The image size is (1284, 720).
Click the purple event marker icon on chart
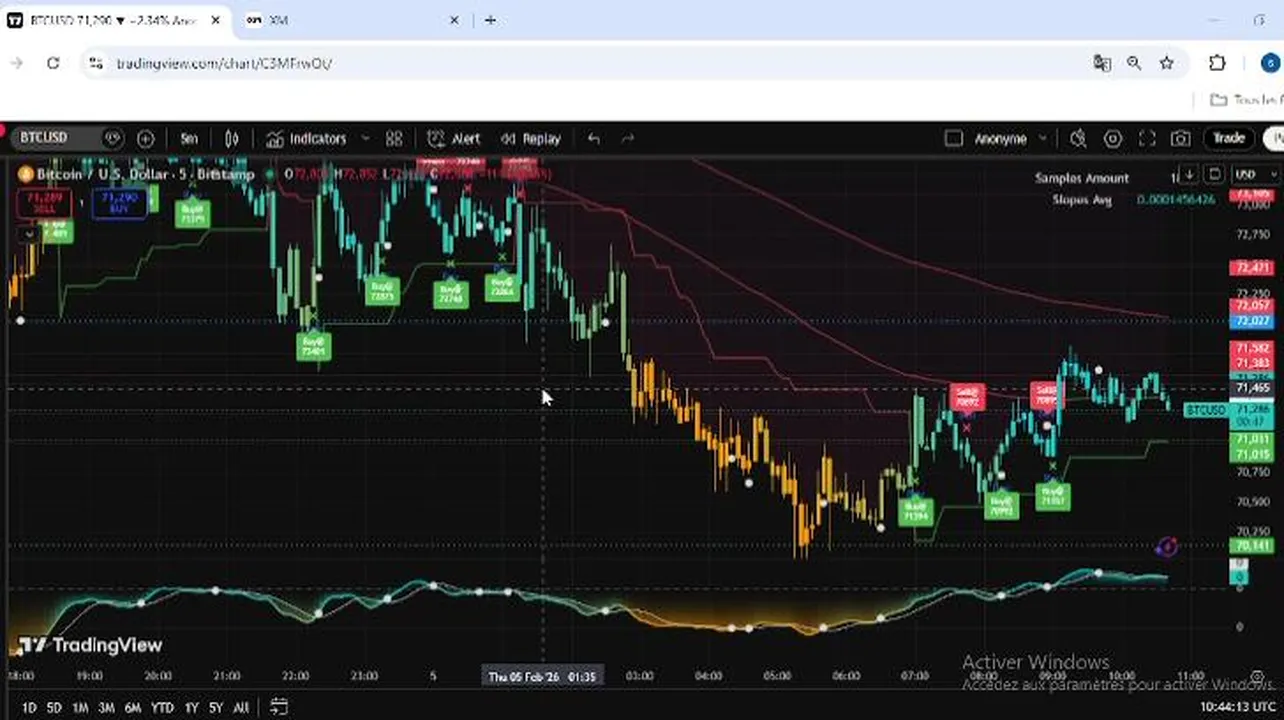(x=1166, y=547)
